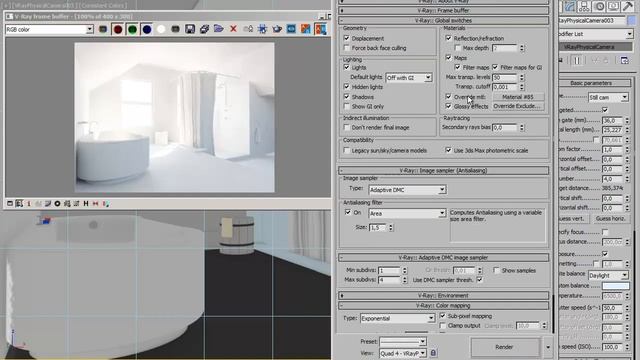This screenshot has width=640, height=360.
Task: Open the RGB color channel dropdown
Action: click(x=49, y=29)
